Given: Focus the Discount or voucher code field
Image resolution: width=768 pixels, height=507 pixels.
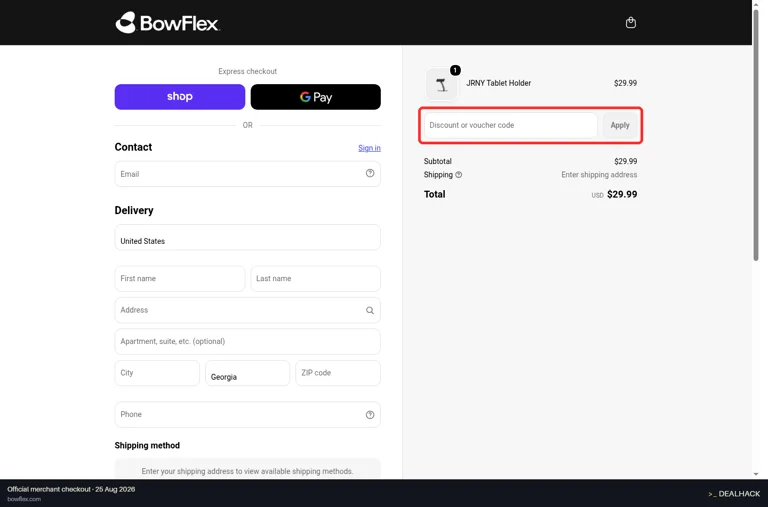Looking at the screenshot, I should click(510, 125).
